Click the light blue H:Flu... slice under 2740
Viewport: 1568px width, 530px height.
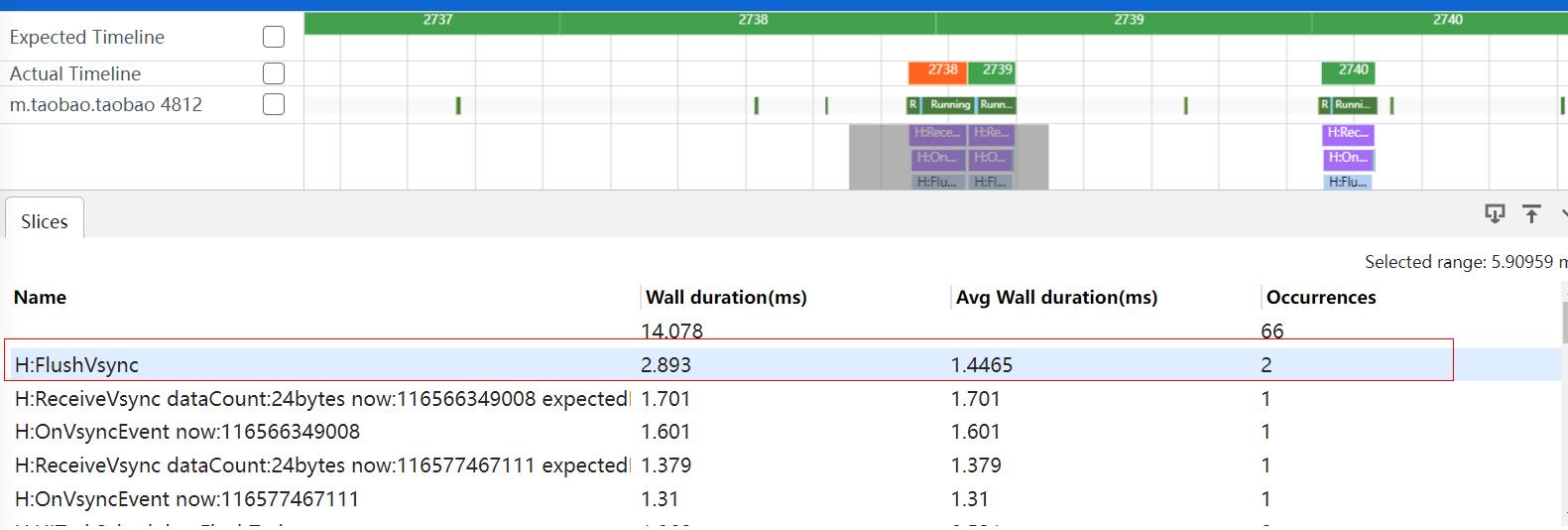[x=1347, y=182]
